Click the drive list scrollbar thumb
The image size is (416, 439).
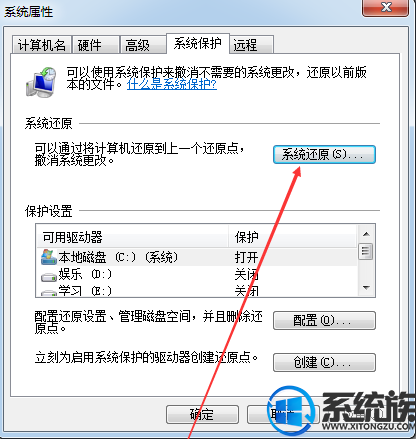point(366,251)
